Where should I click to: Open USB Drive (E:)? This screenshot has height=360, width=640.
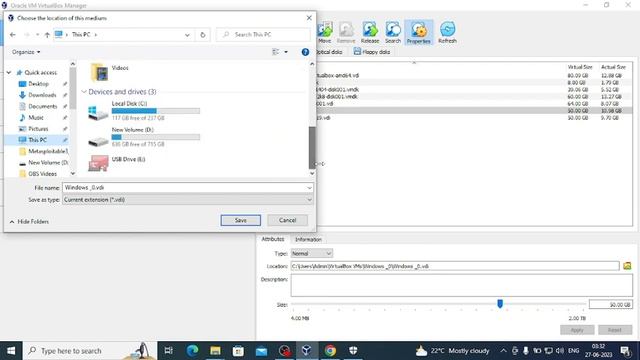118,163
